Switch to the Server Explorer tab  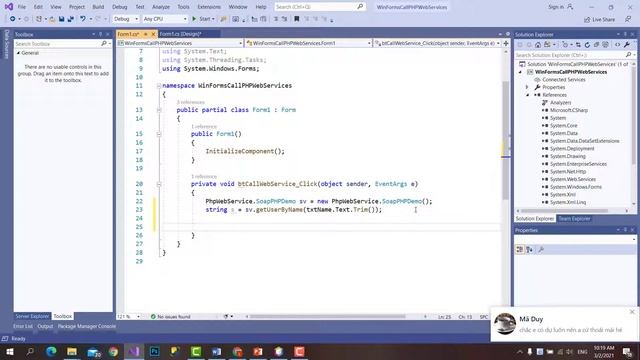pyautogui.click(x=32, y=316)
